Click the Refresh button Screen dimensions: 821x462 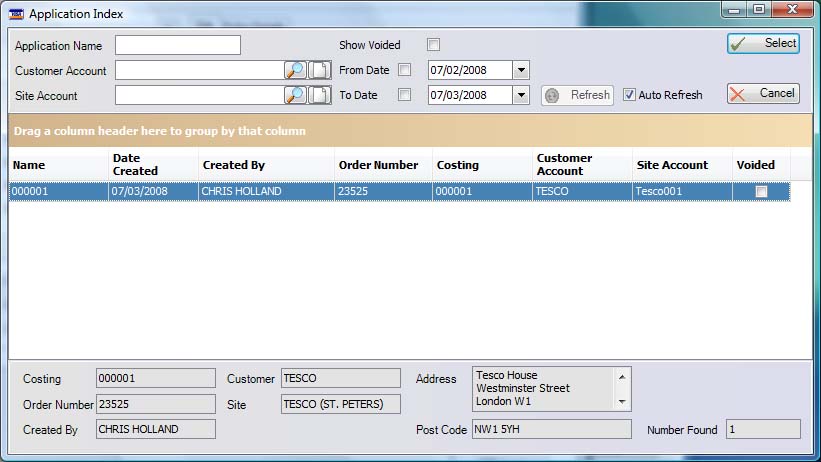click(x=578, y=95)
